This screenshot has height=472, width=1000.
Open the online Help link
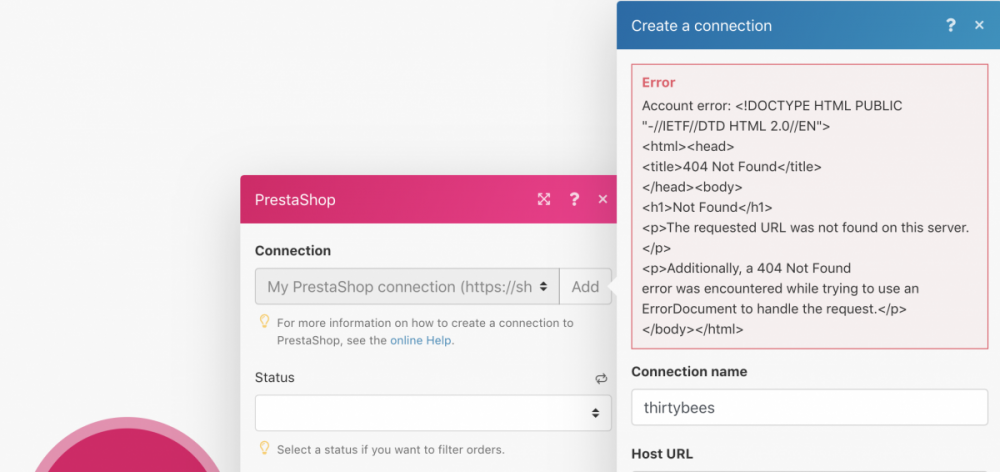422,341
